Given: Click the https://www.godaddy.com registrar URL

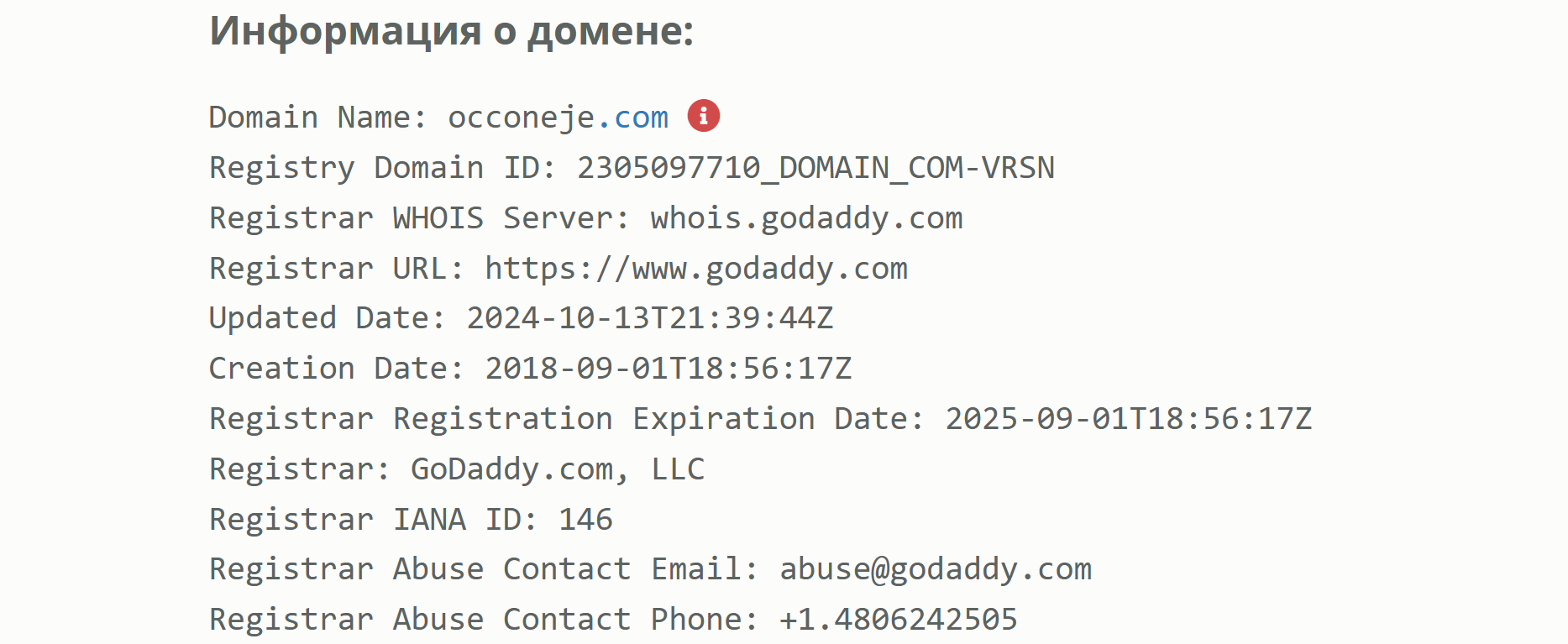Looking at the screenshot, I should [x=696, y=269].
